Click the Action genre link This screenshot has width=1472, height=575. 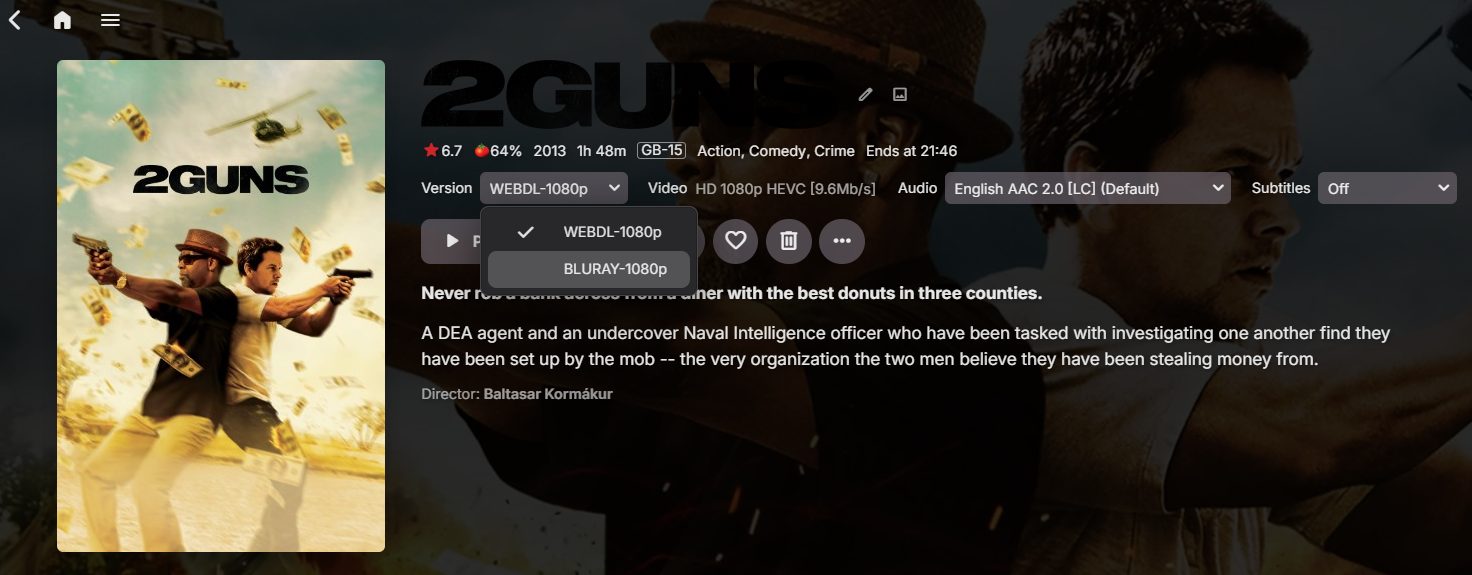point(719,151)
